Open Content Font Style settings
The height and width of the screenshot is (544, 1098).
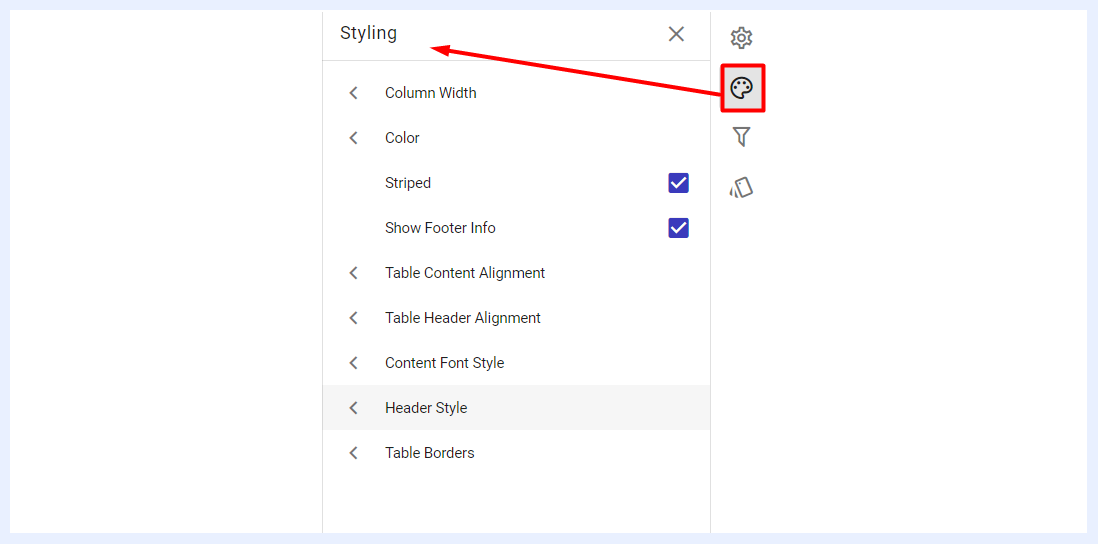click(x=445, y=363)
